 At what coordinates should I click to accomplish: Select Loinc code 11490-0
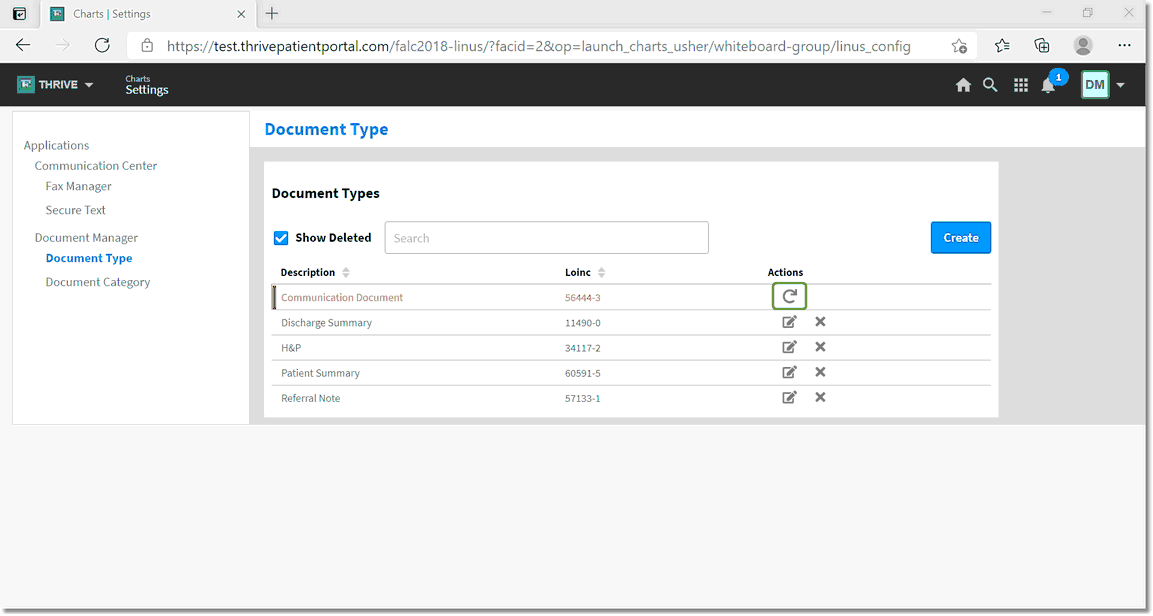coord(582,323)
